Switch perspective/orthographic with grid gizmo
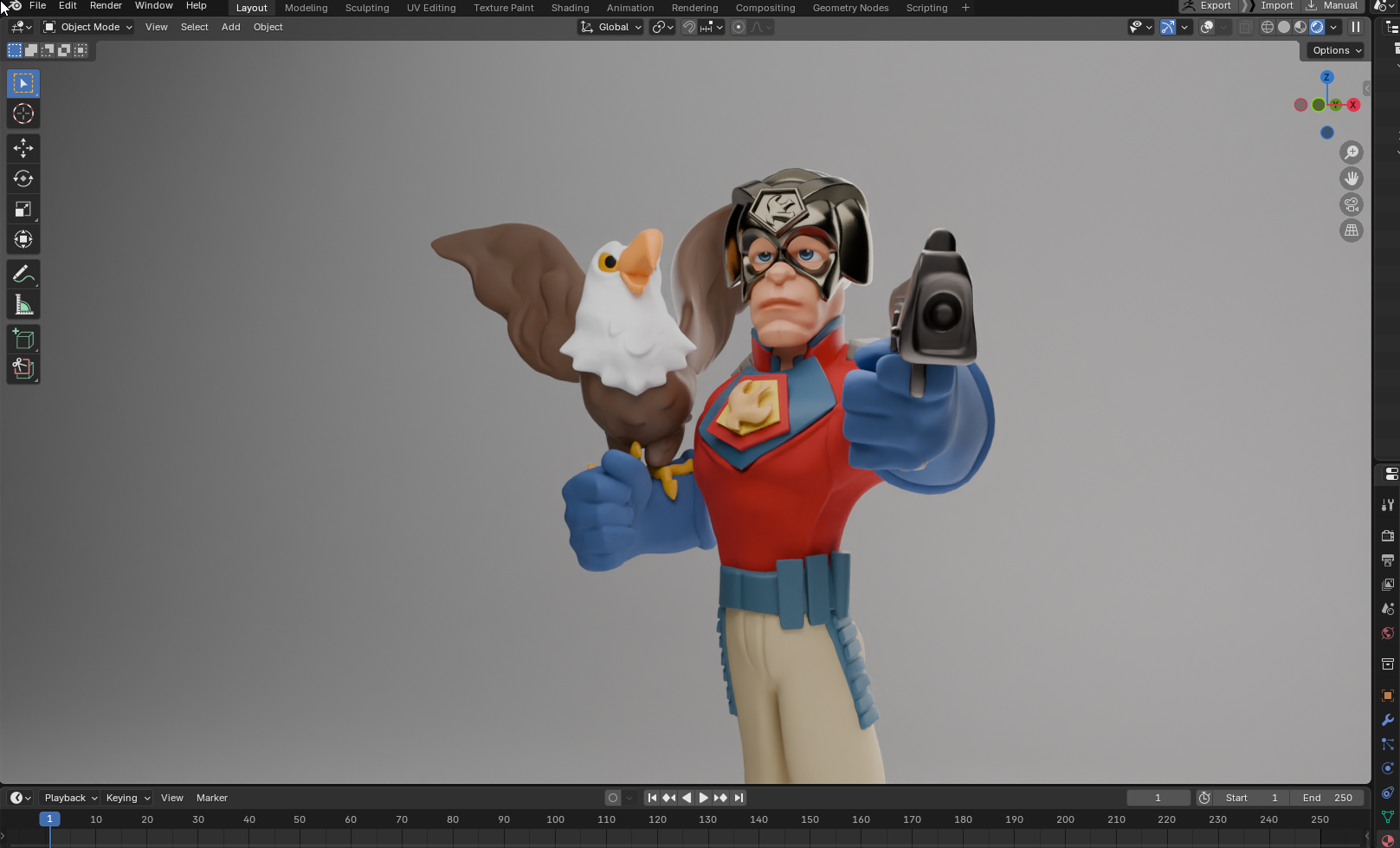The height and width of the screenshot is (848, 1400). [x=1352, y=230]
